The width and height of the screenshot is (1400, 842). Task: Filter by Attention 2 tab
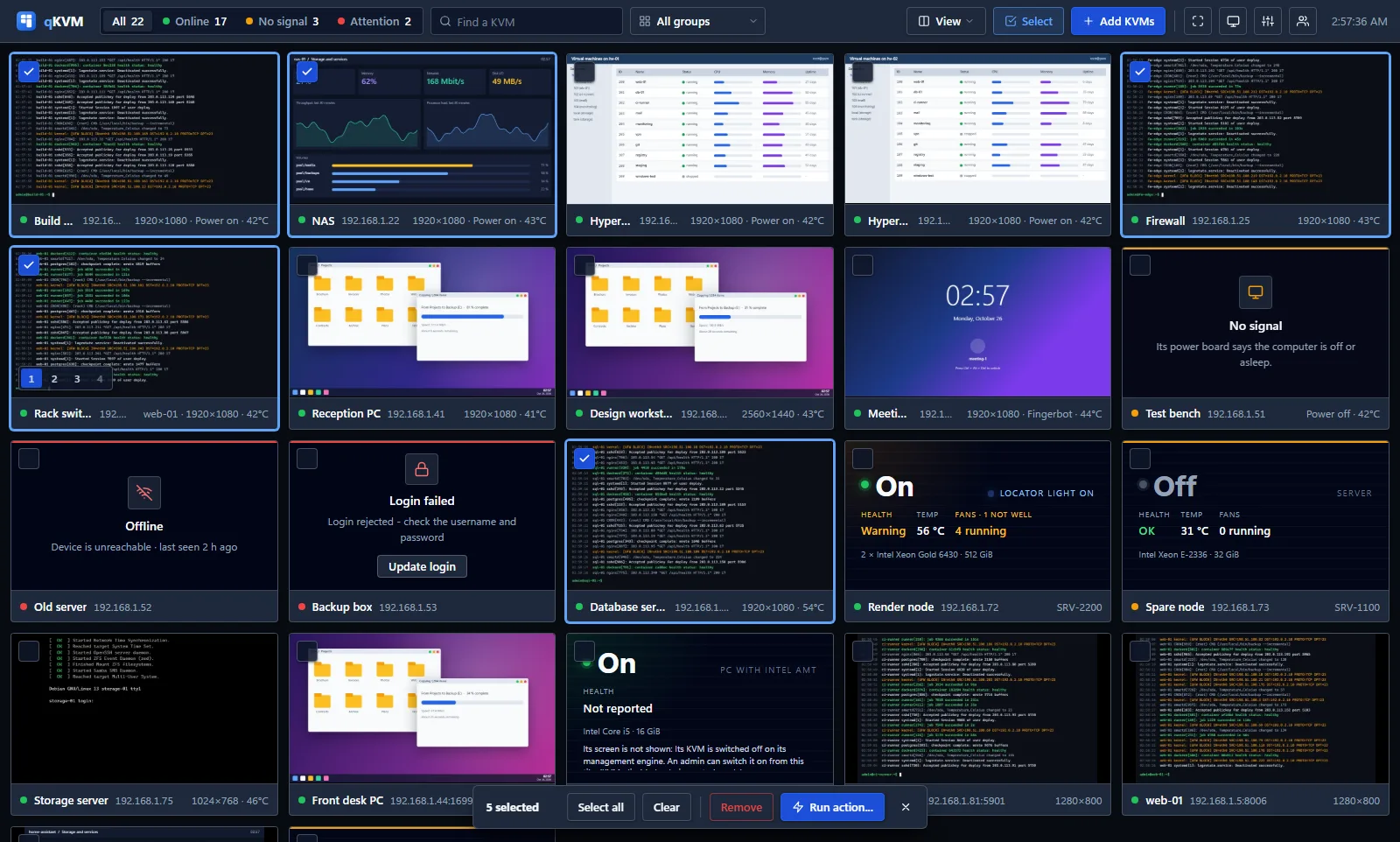coord(374,21)
